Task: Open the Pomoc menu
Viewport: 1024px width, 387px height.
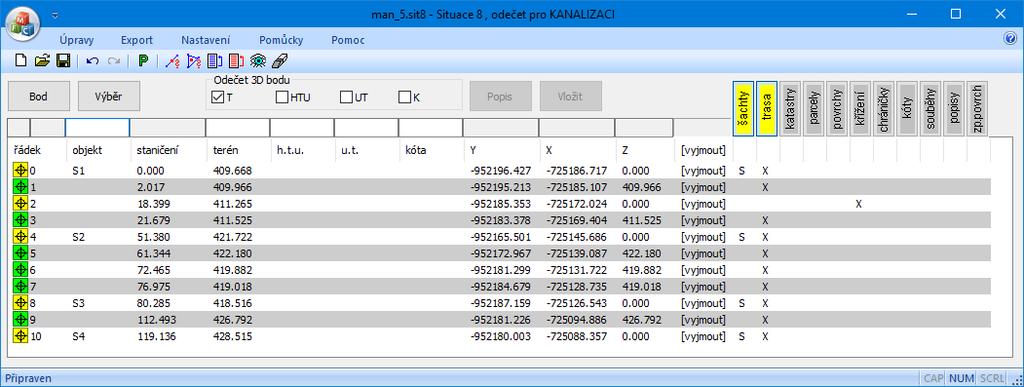Action: 348,40
